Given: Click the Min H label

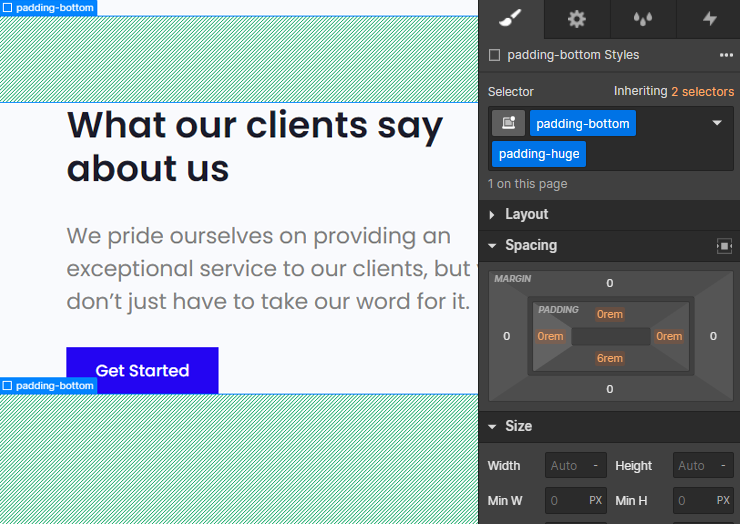Looking at the screenshot, I should [631, 500].
